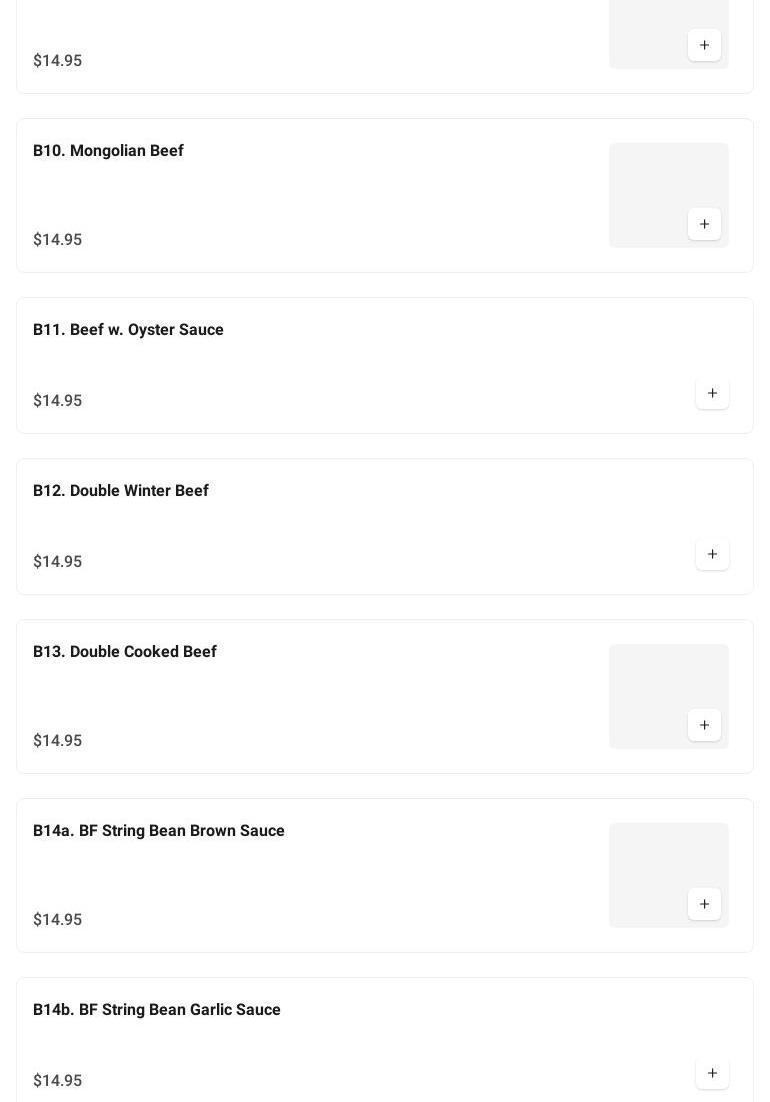The height and width of the screenshot is (1102, 770).
Task: View B14b. BF String Bean Garlic Sauce title
Action: point(156,1010)
